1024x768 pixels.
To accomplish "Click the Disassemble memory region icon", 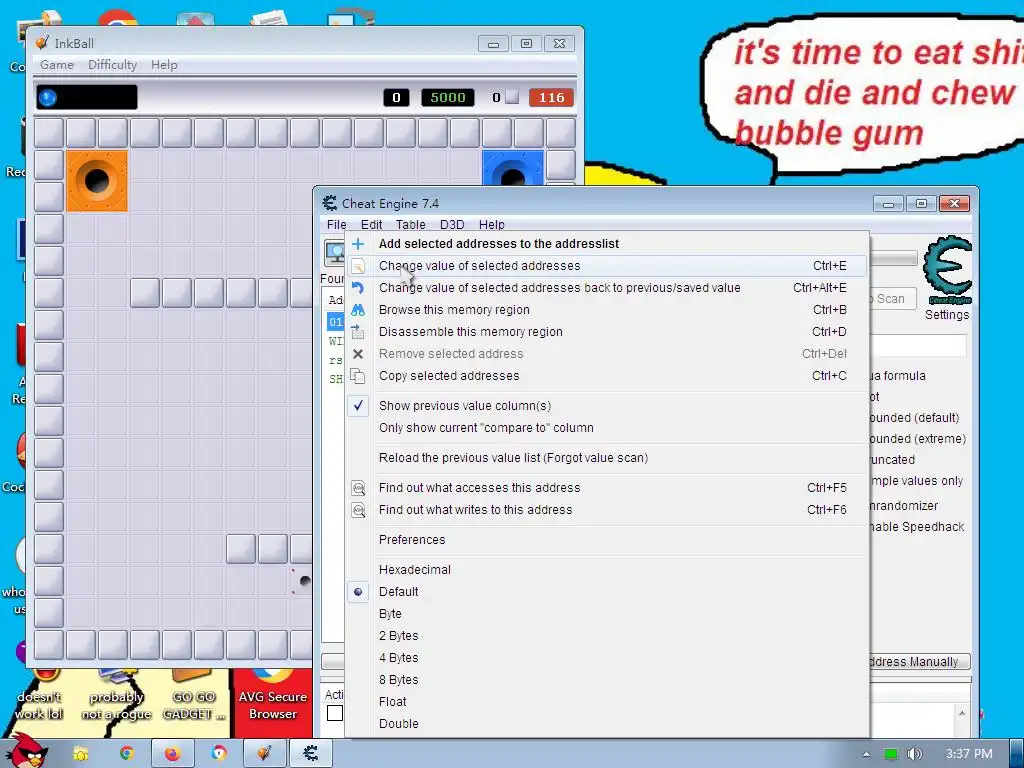I will [358, 332].
